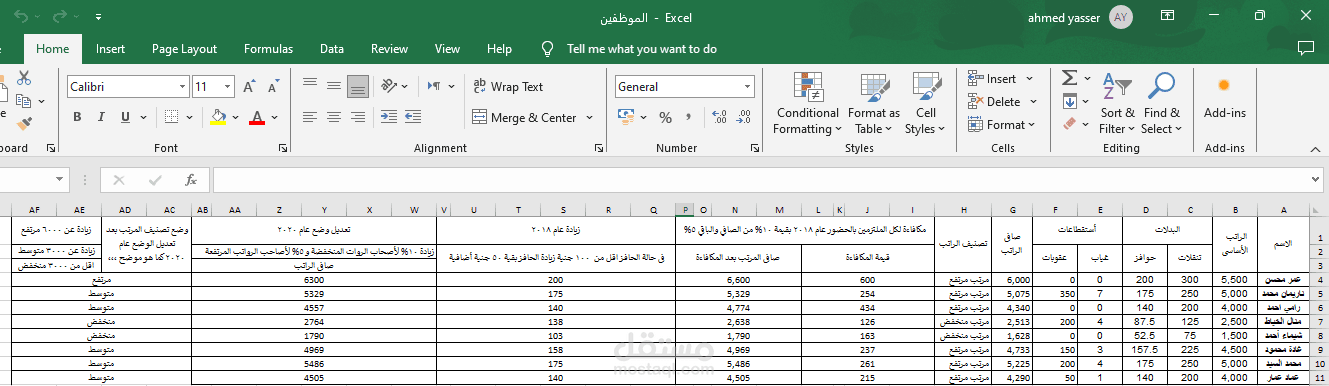The height and width of the screenshot is (386, 1329).
Task: Click the Cut scissors icon
Action: tap(24, 78)
